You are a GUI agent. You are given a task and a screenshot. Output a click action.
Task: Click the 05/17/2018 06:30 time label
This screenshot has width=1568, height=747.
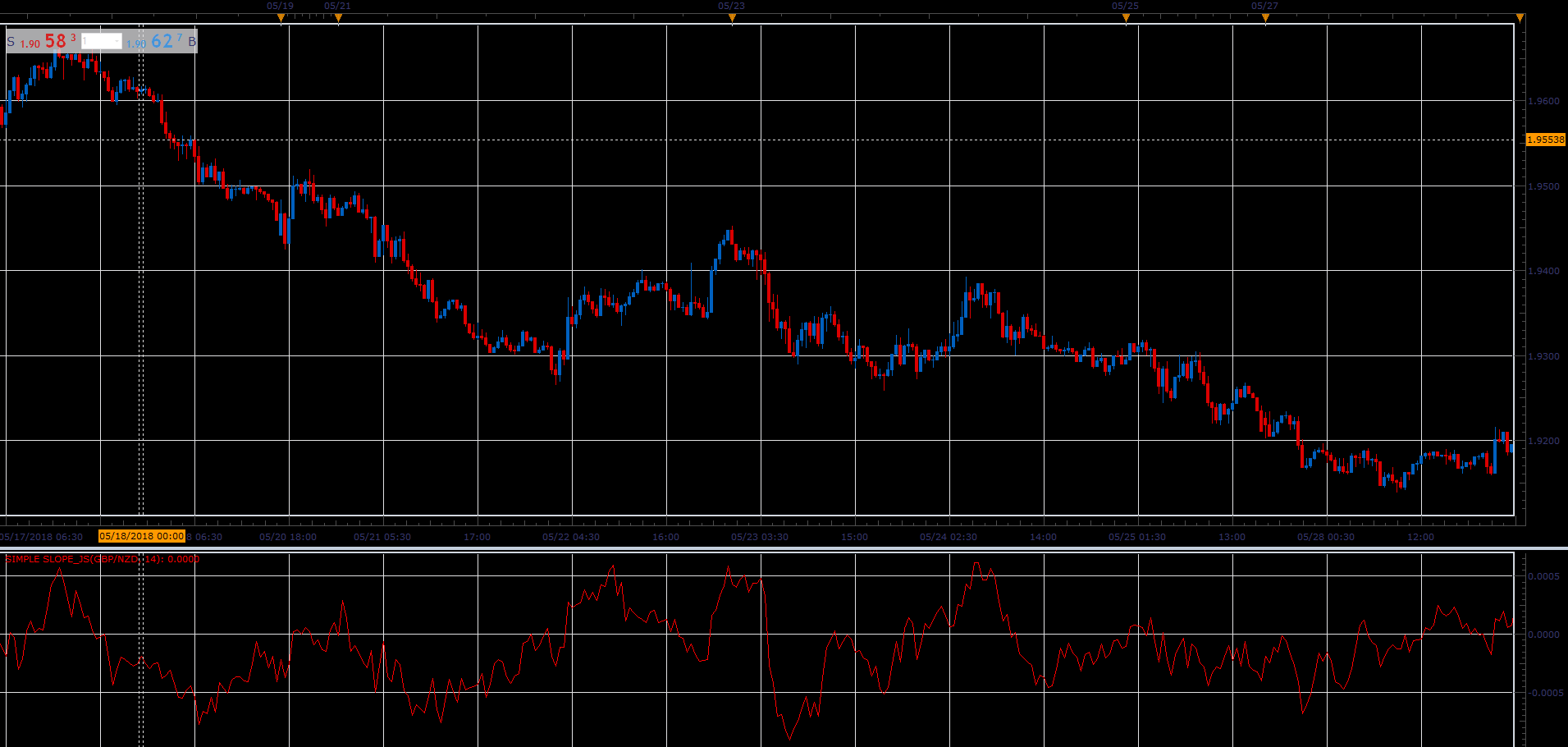(42, 537)
